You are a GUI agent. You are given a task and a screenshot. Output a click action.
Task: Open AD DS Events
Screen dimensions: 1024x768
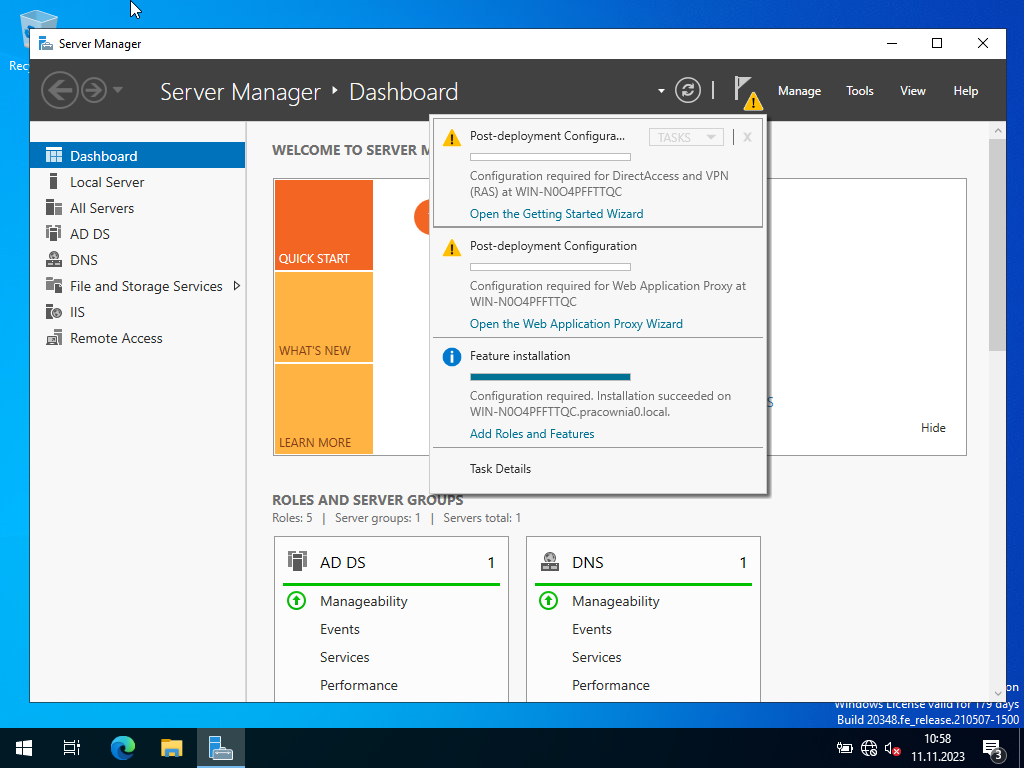(x=340, y=629)
